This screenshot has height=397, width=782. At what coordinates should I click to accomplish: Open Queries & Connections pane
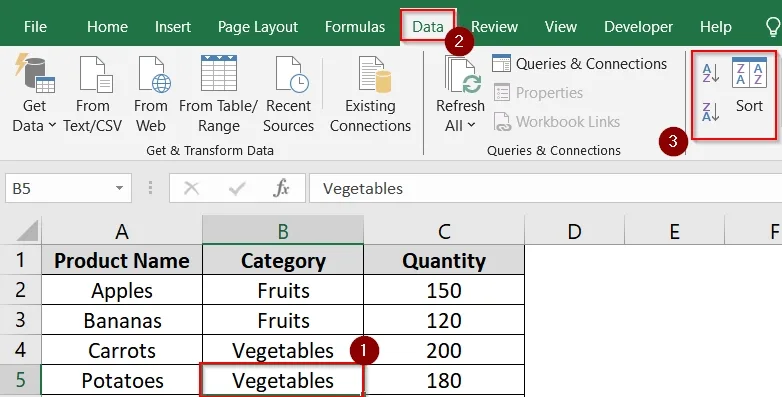click(x=580, y=64)
